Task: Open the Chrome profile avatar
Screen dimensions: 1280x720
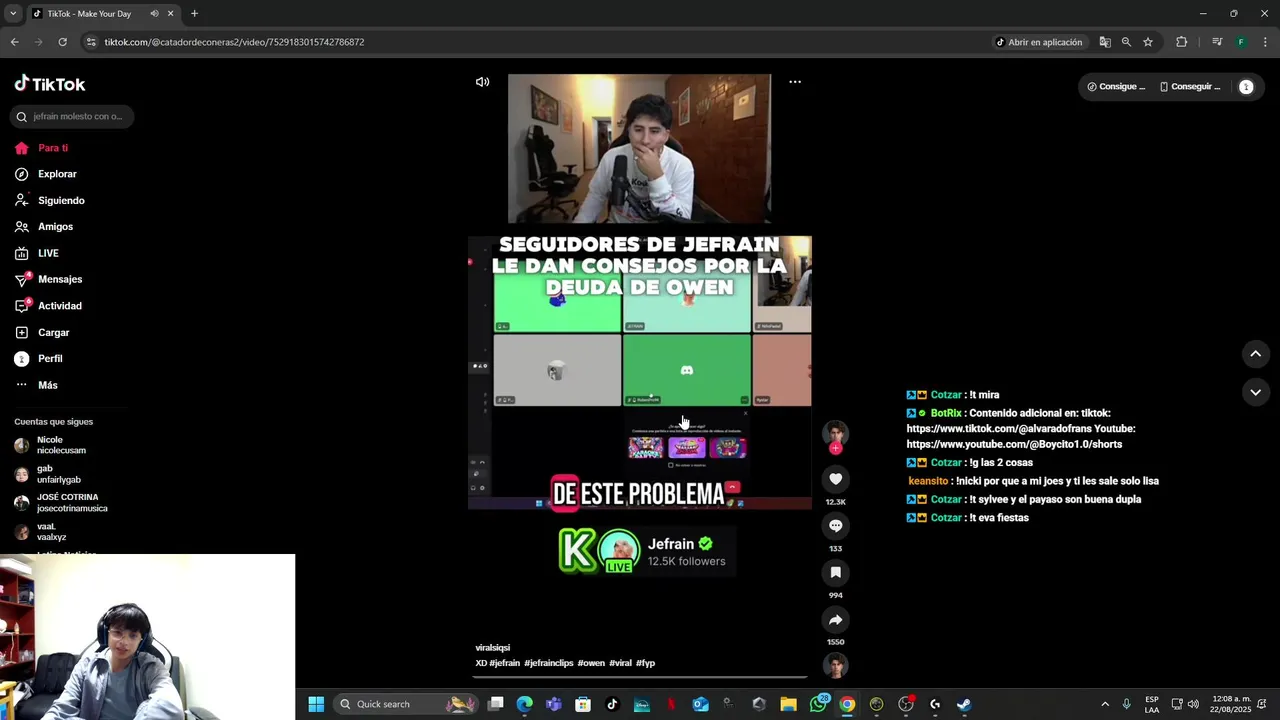Action: (1241, 42)
